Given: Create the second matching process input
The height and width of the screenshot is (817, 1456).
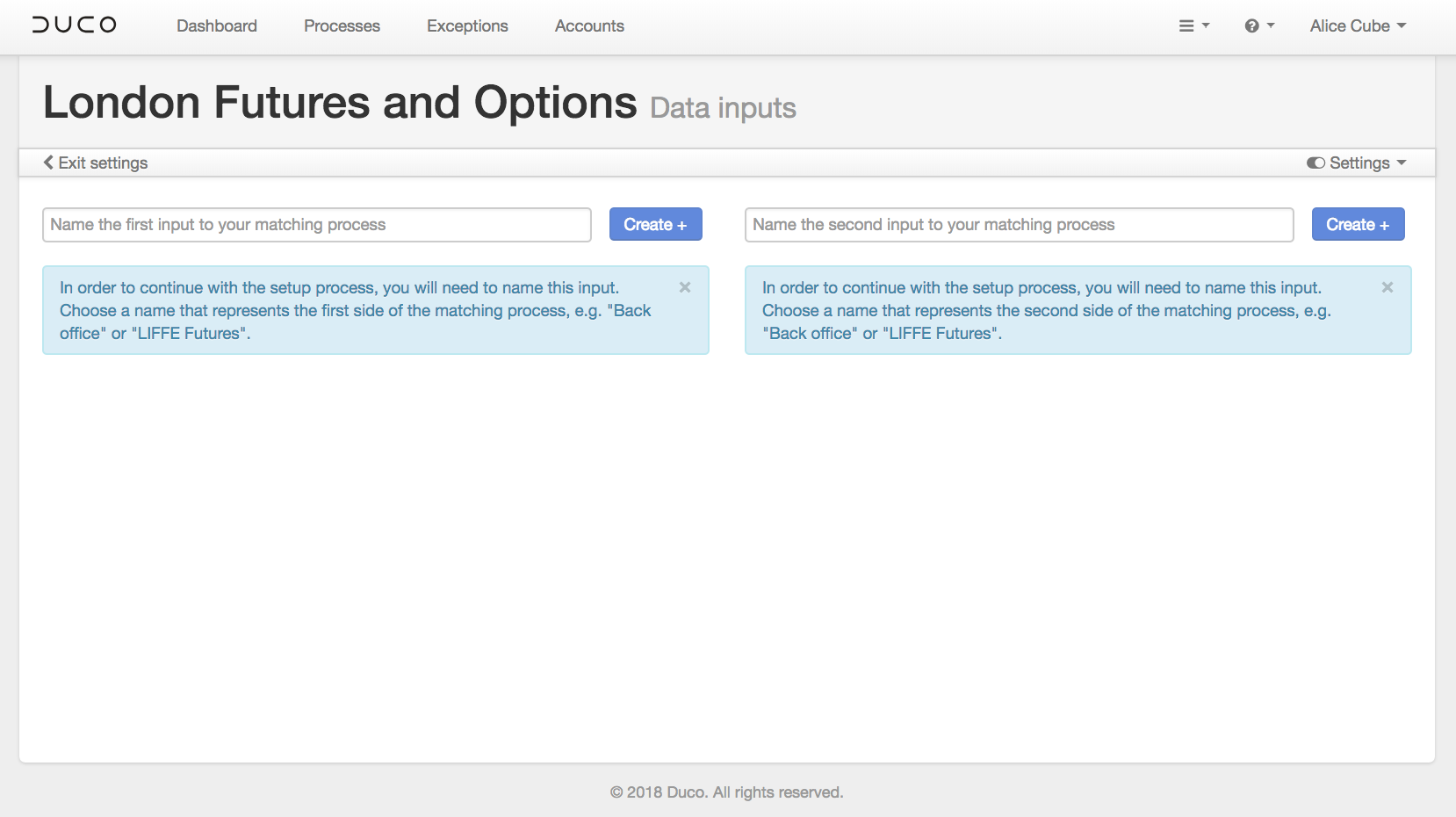Looking at the screenshot, I should pos(1358,224).
